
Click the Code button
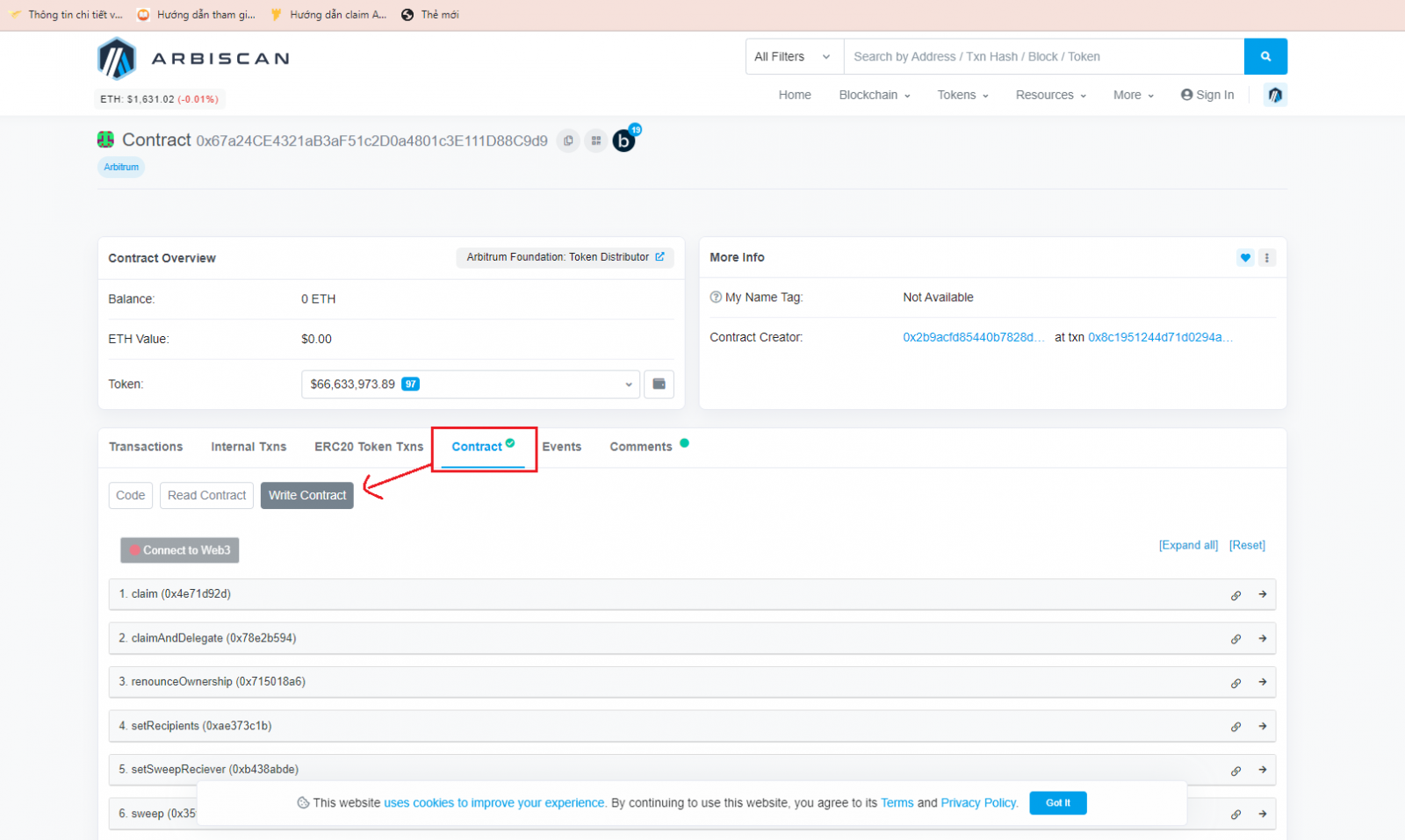[x=131, y=495]
